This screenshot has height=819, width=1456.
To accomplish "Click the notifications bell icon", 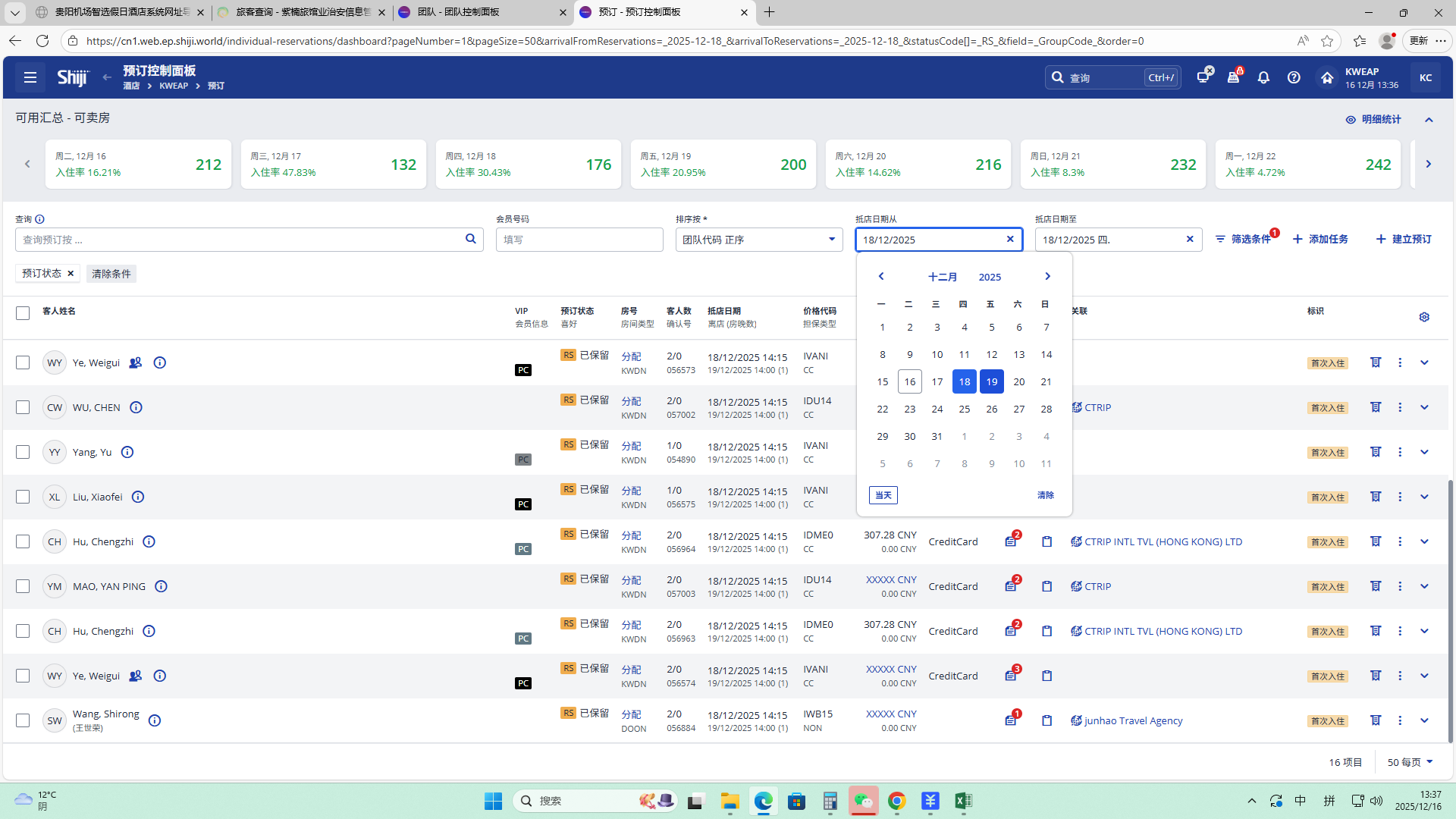I will (x=1263, y=77).
